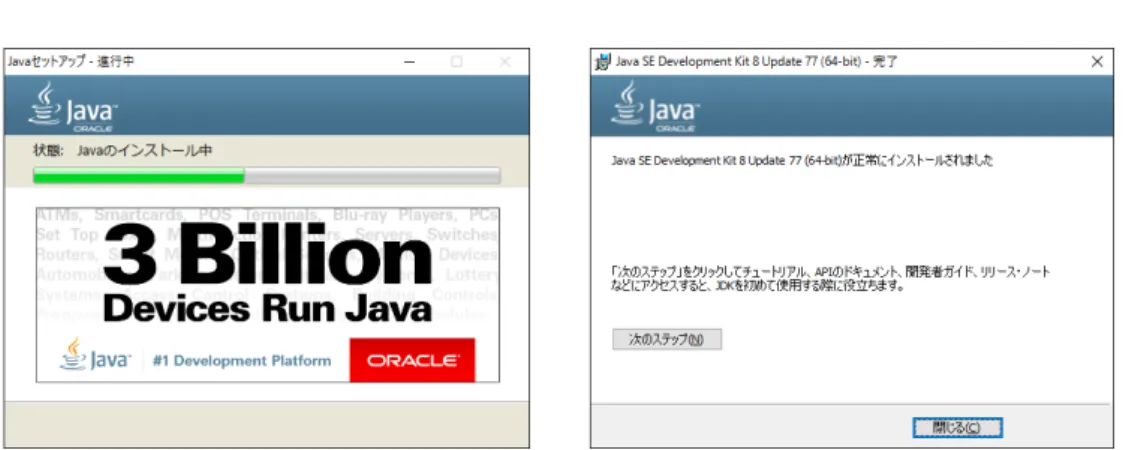Minimize the Javaセットアップ progress window
This screenshot has width=1147, height=450.
click(x=410, y=62)
